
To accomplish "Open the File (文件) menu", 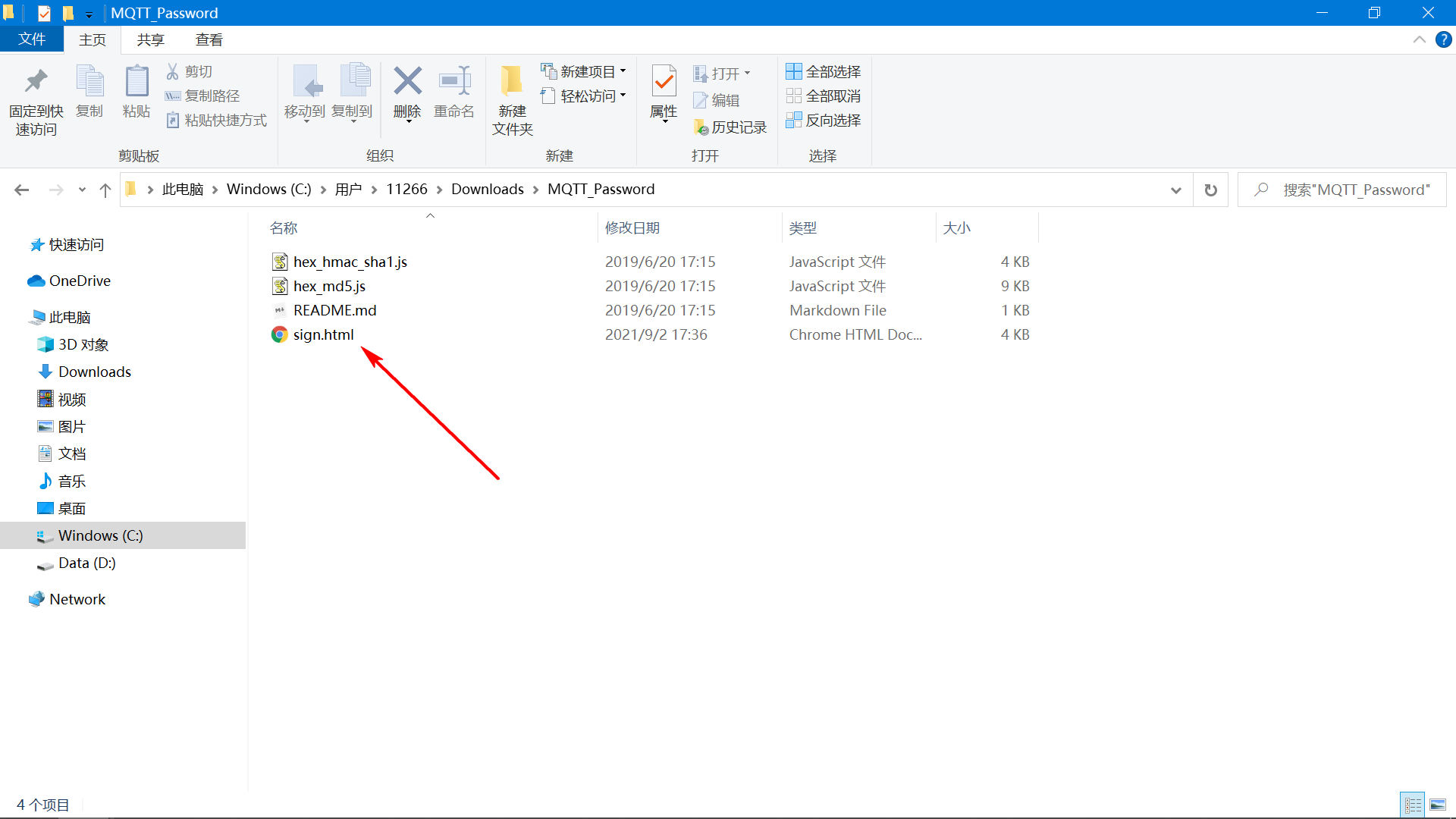I will (31, 39).
